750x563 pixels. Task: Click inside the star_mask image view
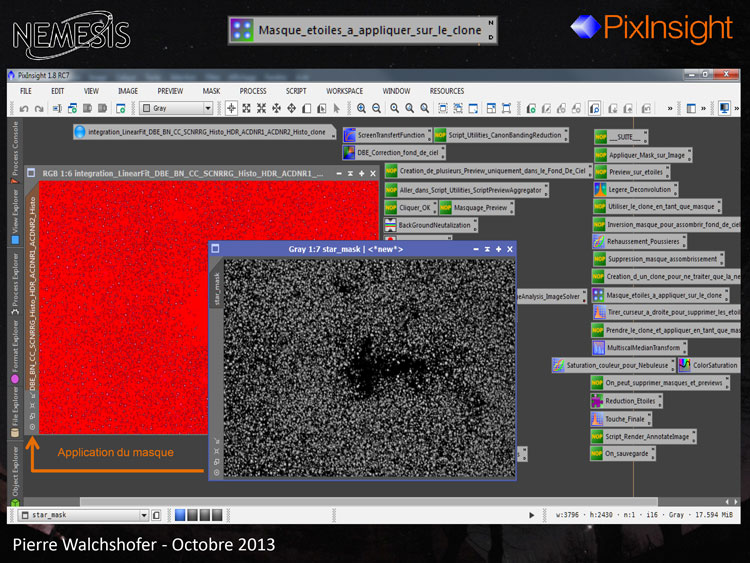pos(370,368)
